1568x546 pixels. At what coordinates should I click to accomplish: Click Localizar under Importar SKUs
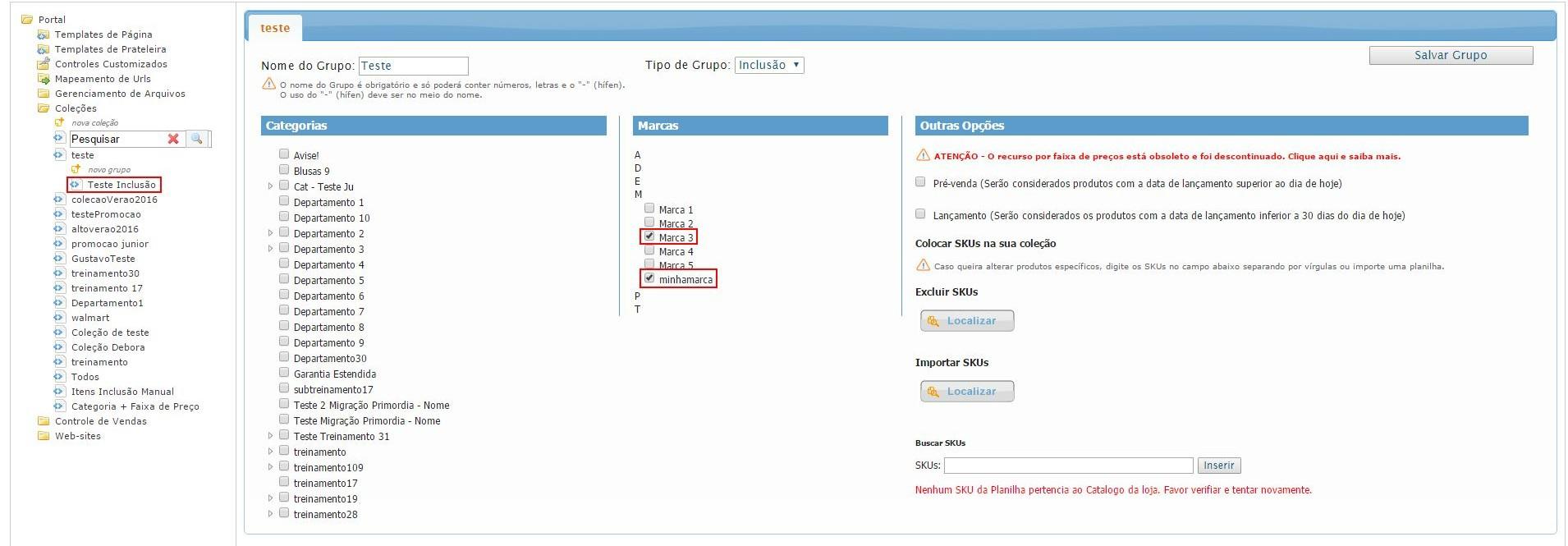point(967,392)
